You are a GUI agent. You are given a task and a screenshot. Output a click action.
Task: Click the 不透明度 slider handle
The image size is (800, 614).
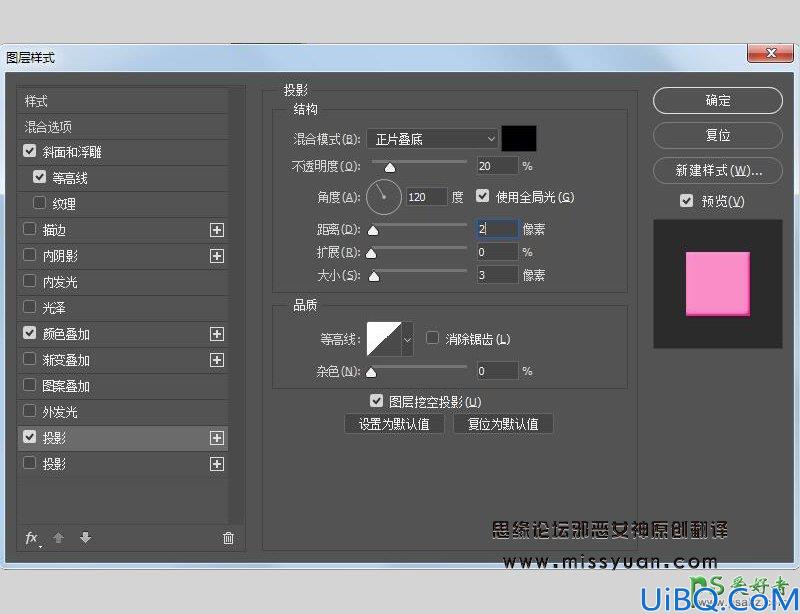[390, 167]
